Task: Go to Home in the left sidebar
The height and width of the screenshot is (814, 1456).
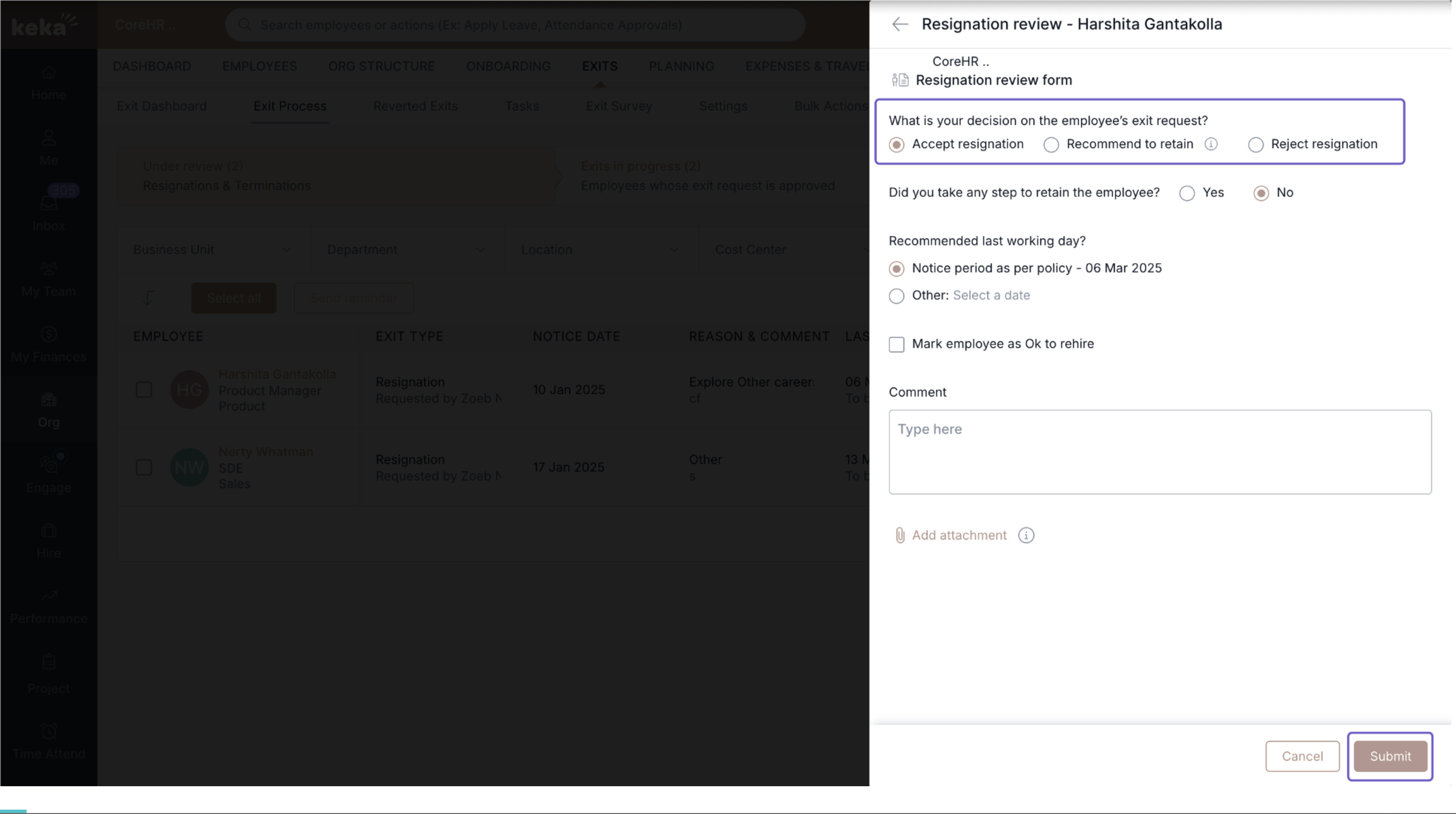Action: pos(49,82)
